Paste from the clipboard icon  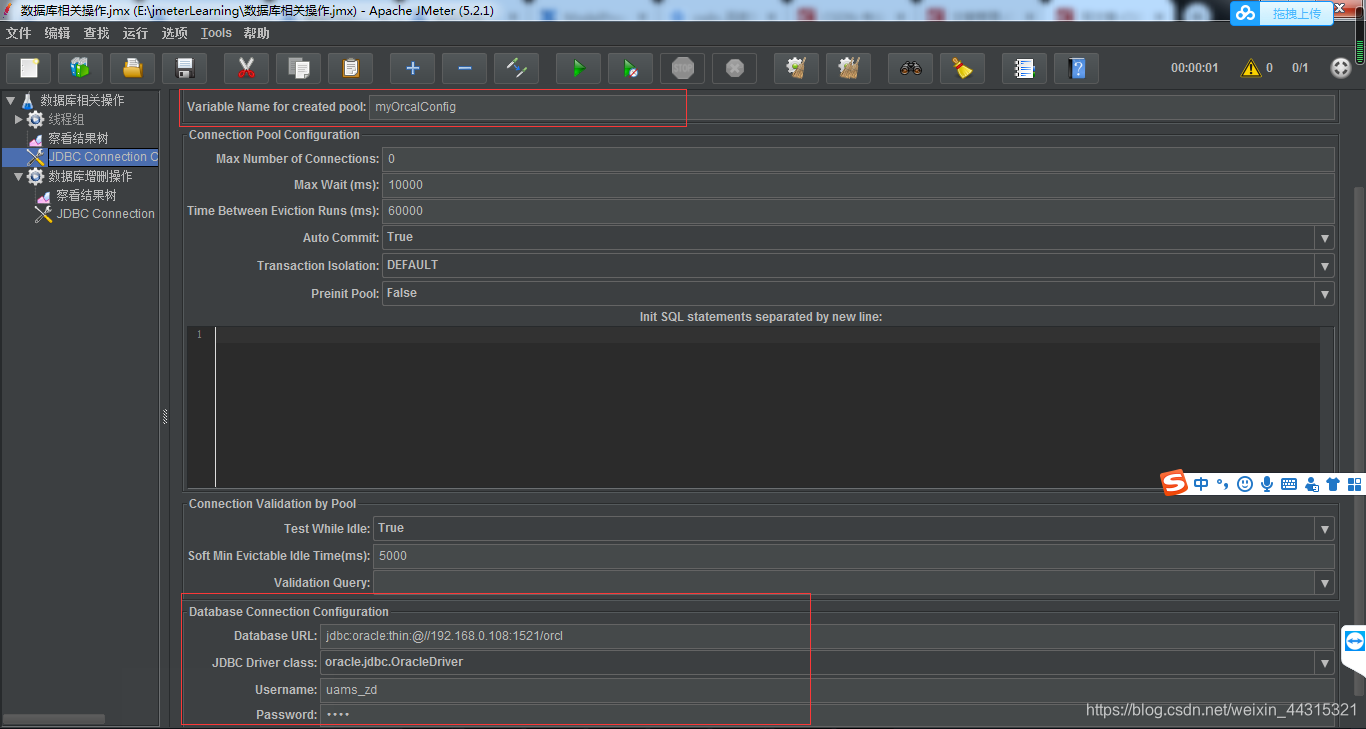pos(351,68)
